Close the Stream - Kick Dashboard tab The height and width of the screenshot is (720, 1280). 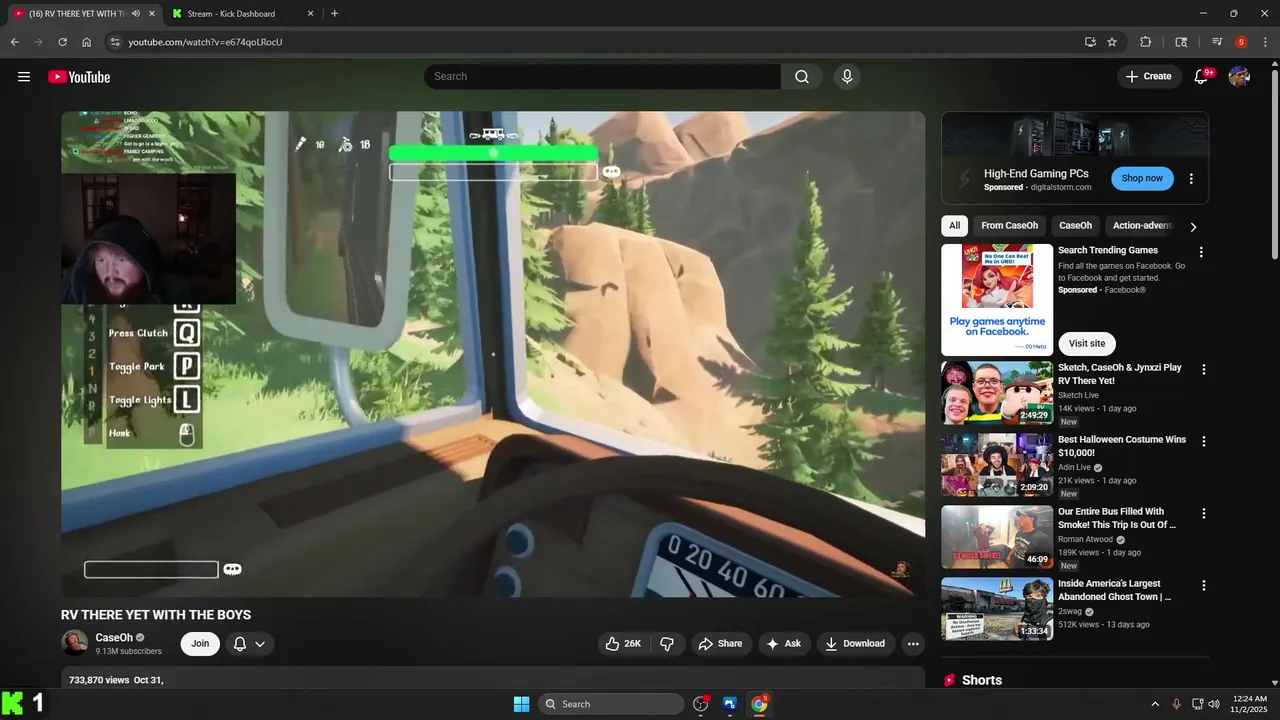310,14
